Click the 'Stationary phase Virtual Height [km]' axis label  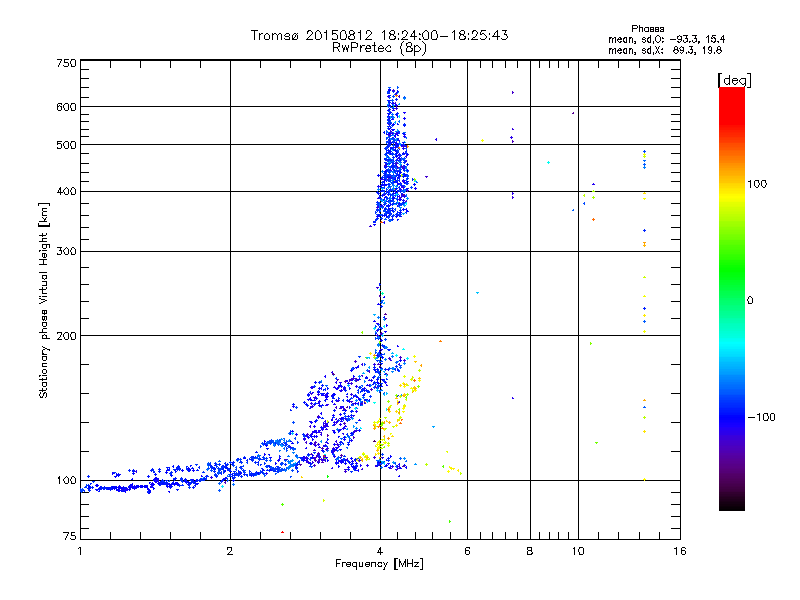(x=44, y=300)
